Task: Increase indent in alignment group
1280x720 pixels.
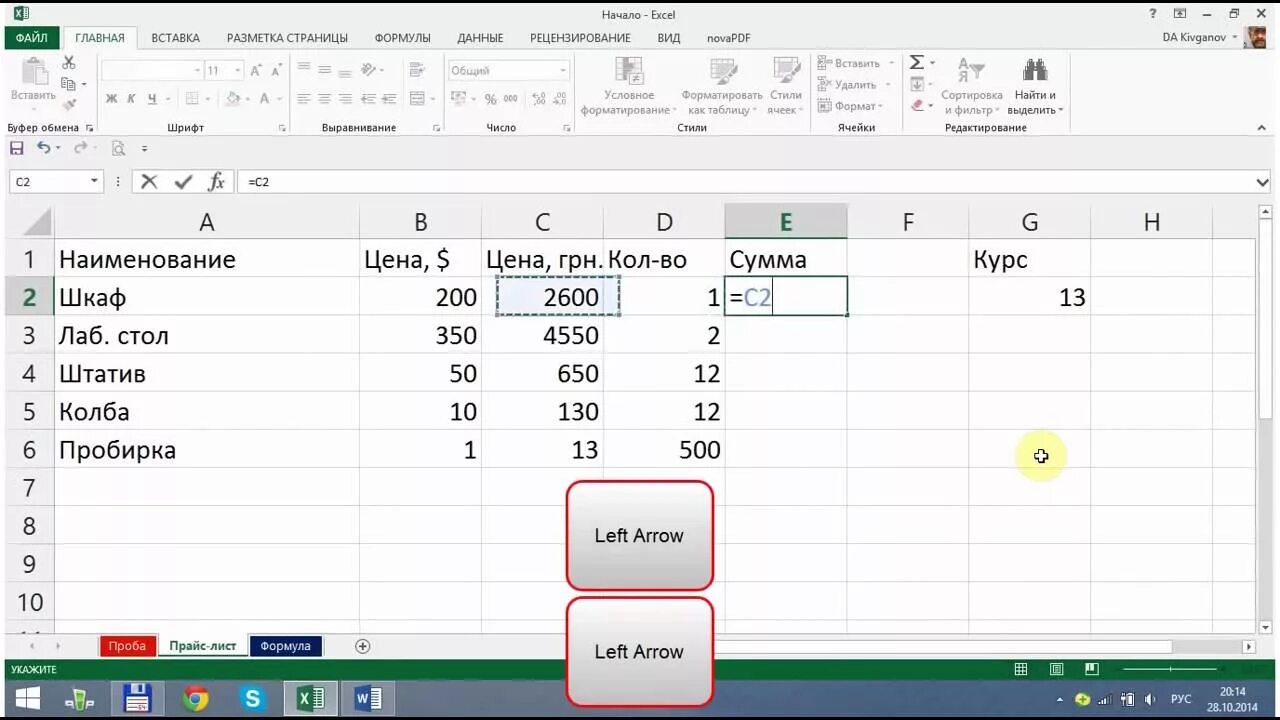Action: pos(390,99)
